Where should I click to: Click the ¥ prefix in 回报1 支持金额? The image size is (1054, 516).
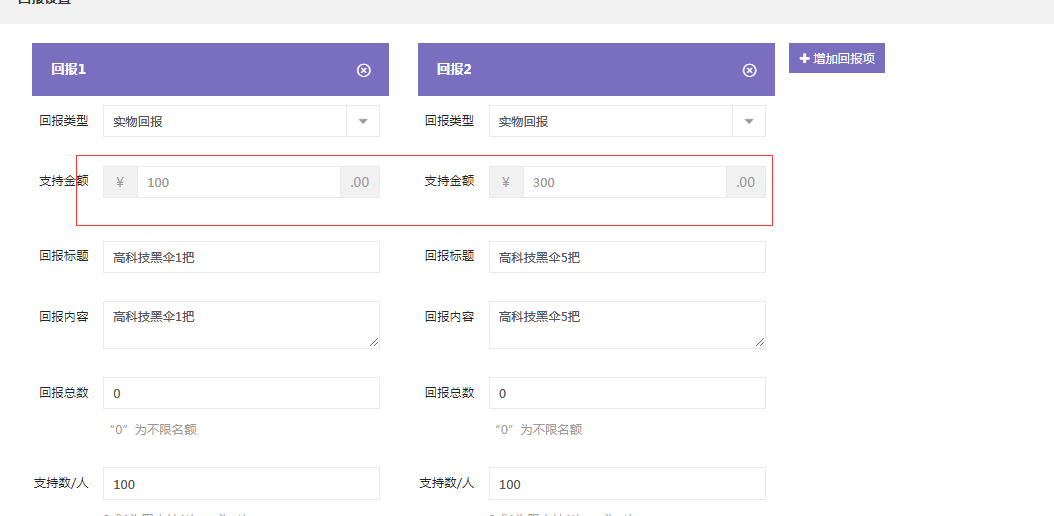120,182
